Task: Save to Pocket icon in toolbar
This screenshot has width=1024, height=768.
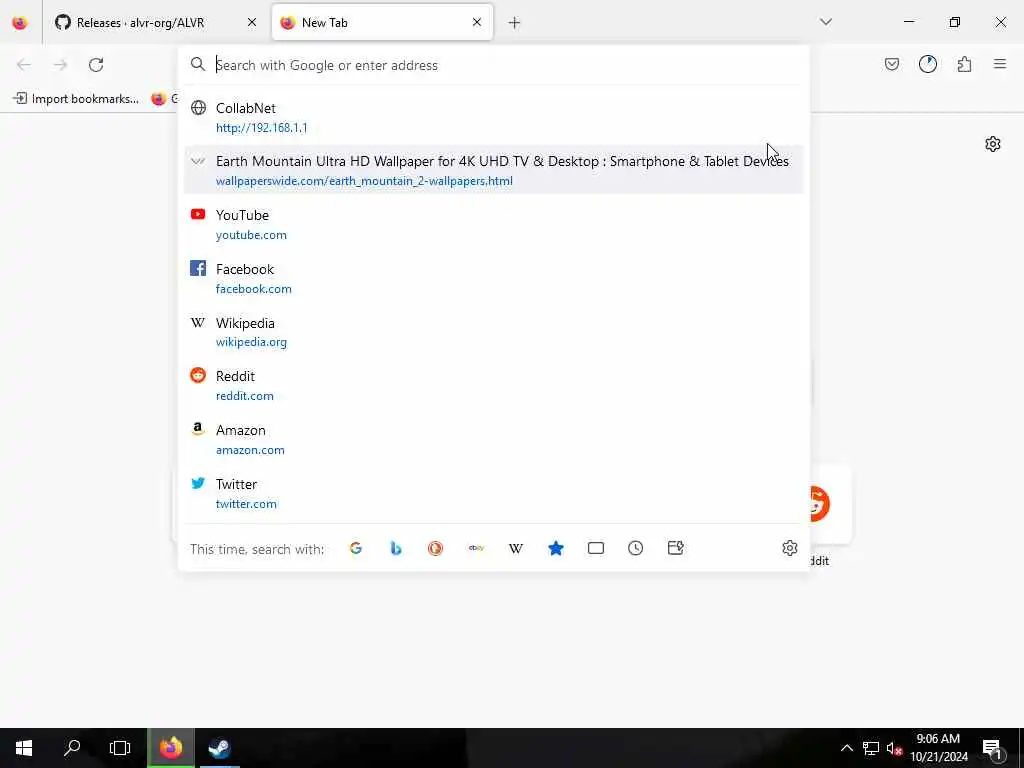Action: pyautogui.click(x=892, y=64)
